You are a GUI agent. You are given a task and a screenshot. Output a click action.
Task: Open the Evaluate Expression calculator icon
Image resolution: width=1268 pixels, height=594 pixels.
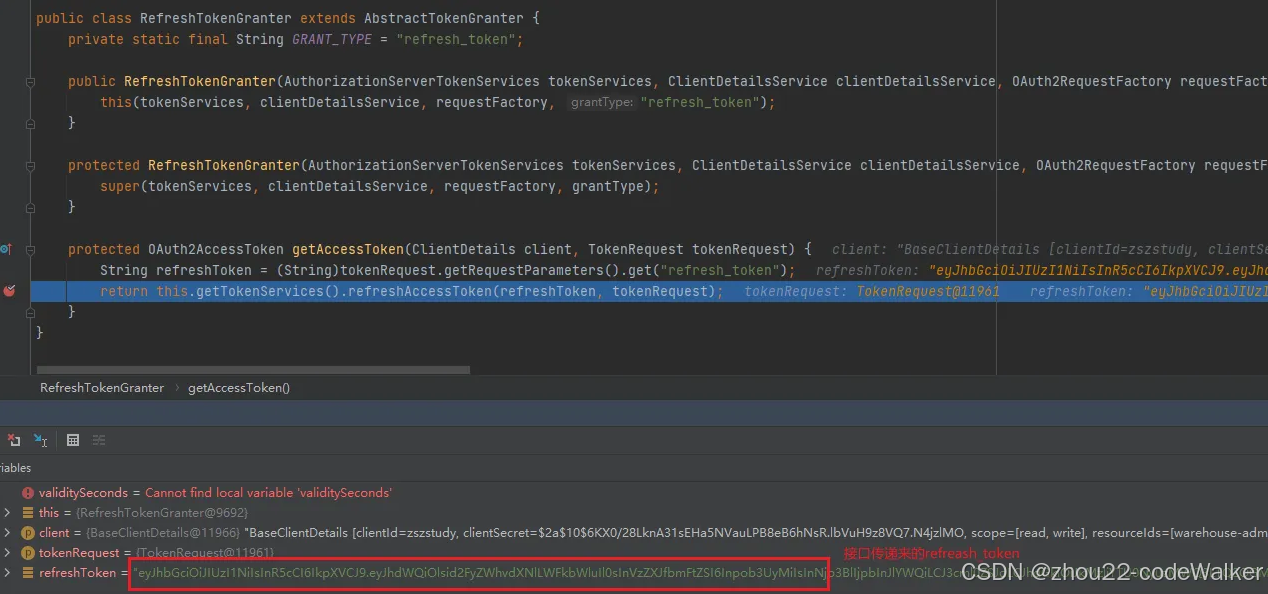[73, 440]
